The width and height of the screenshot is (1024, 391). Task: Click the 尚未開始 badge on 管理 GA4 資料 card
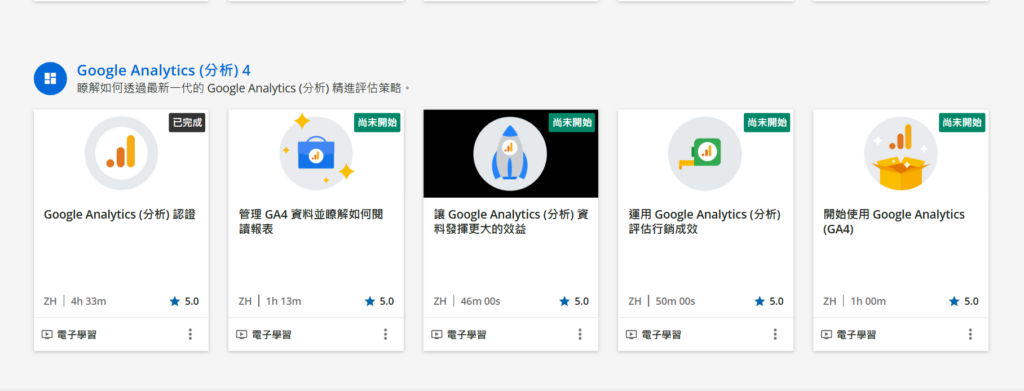point(377,122)
